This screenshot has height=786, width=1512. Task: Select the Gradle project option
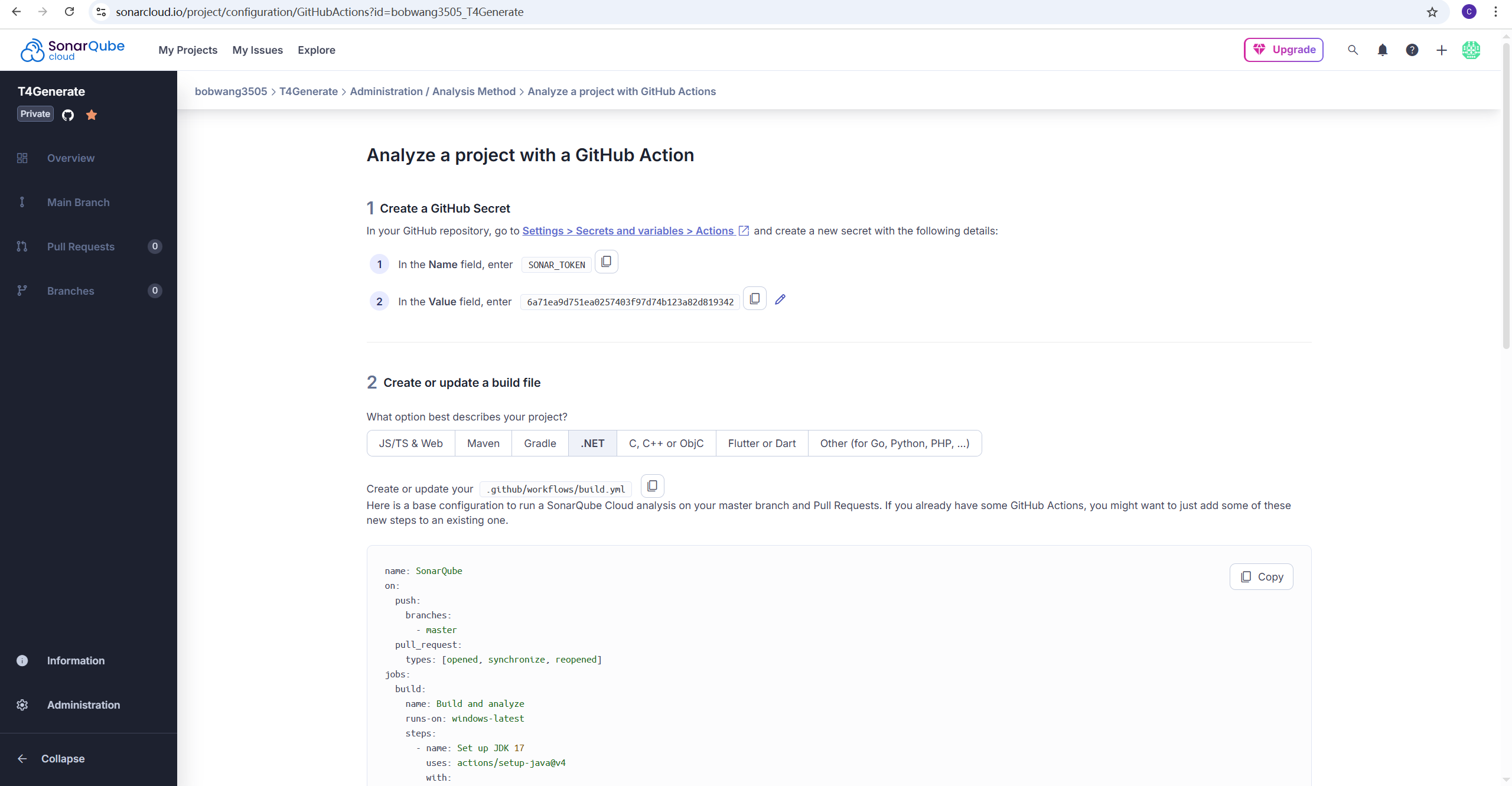pos(540,443)
